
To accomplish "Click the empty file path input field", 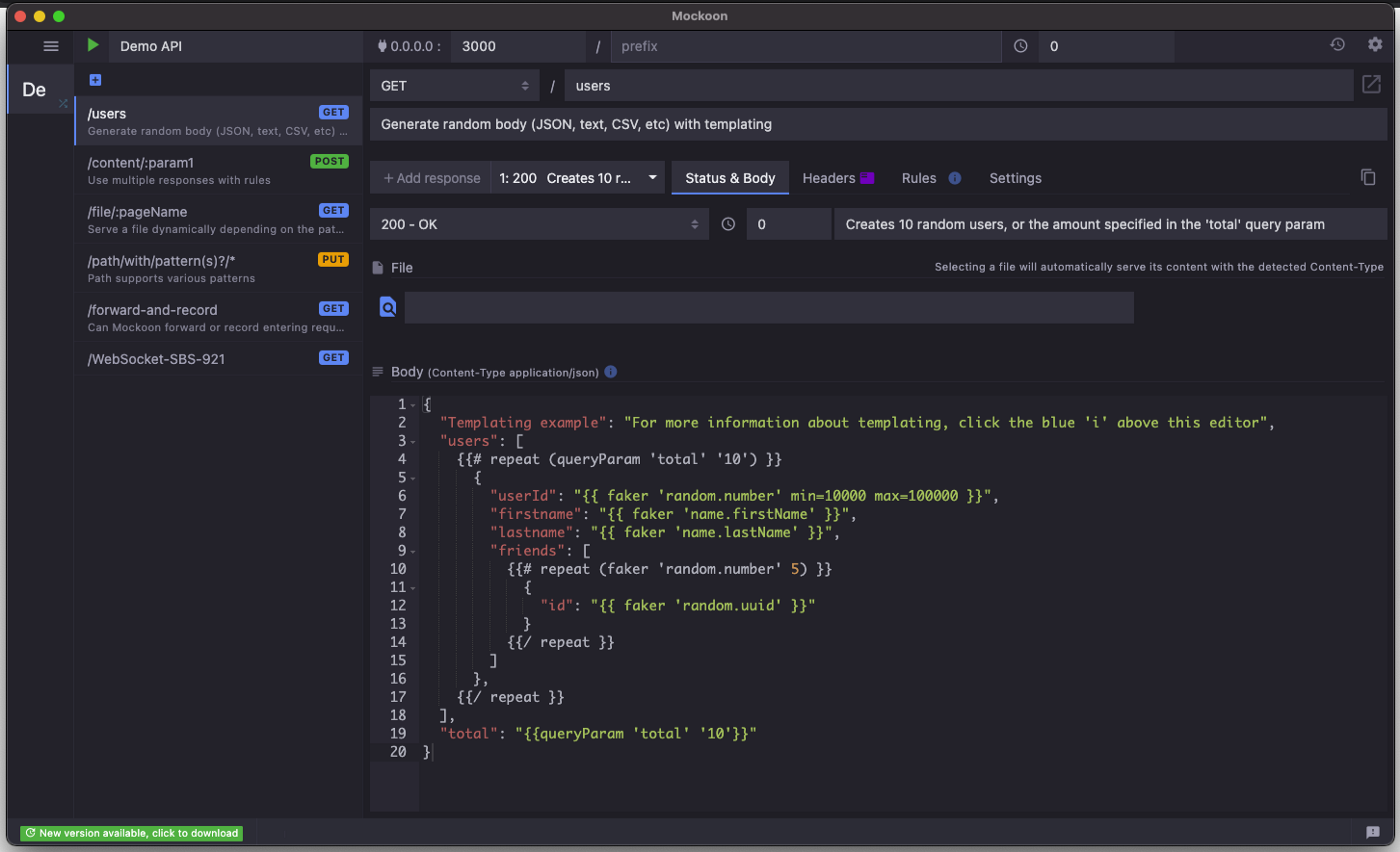I will [768, 307].
